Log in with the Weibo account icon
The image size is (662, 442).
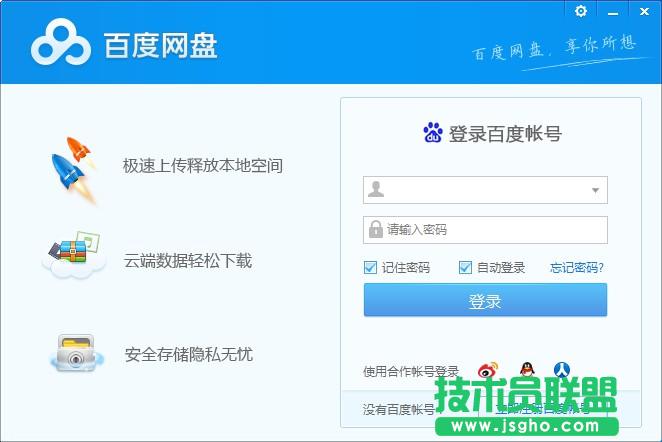[488, 370]
